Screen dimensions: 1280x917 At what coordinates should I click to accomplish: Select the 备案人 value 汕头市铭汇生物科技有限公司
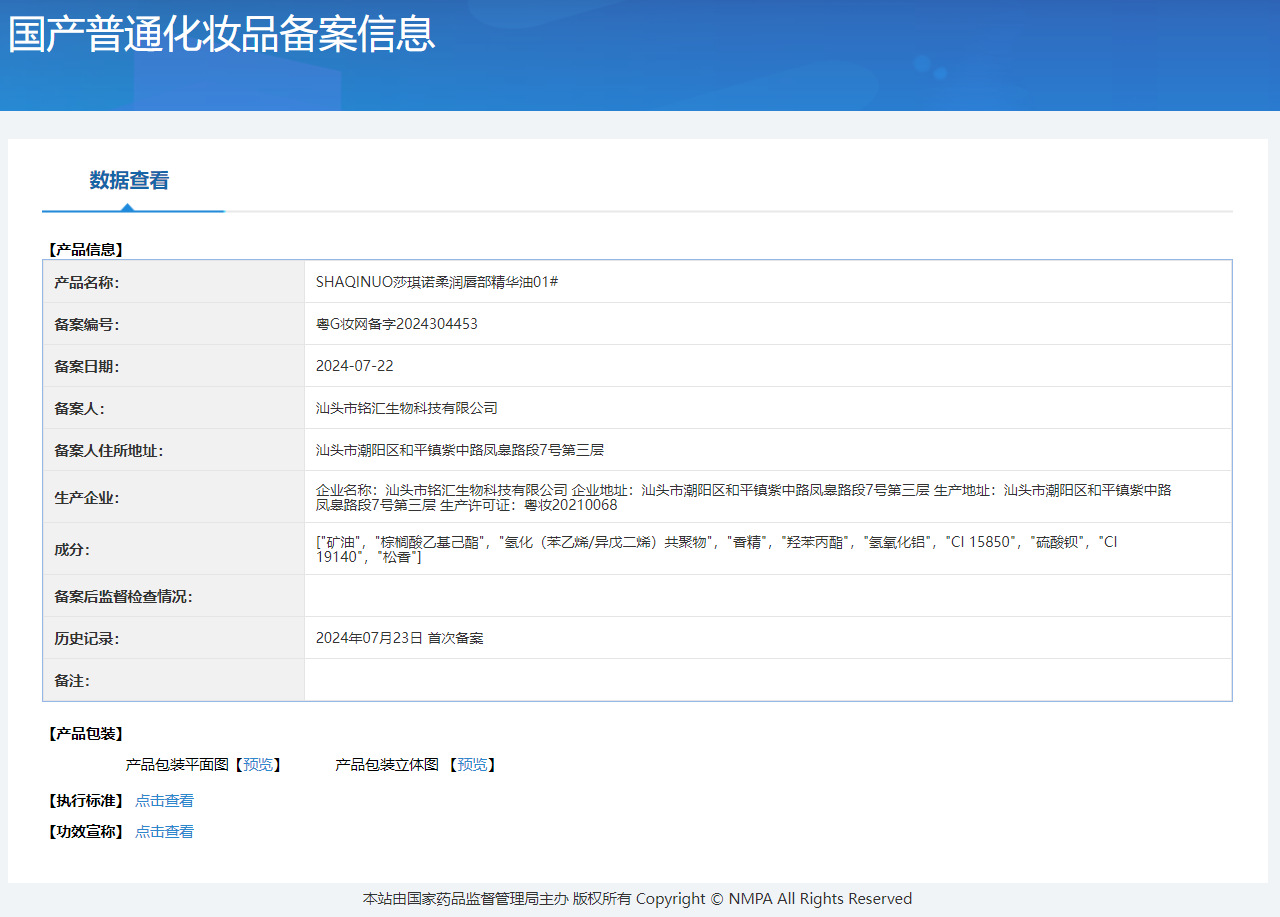(x=407, y=408)
